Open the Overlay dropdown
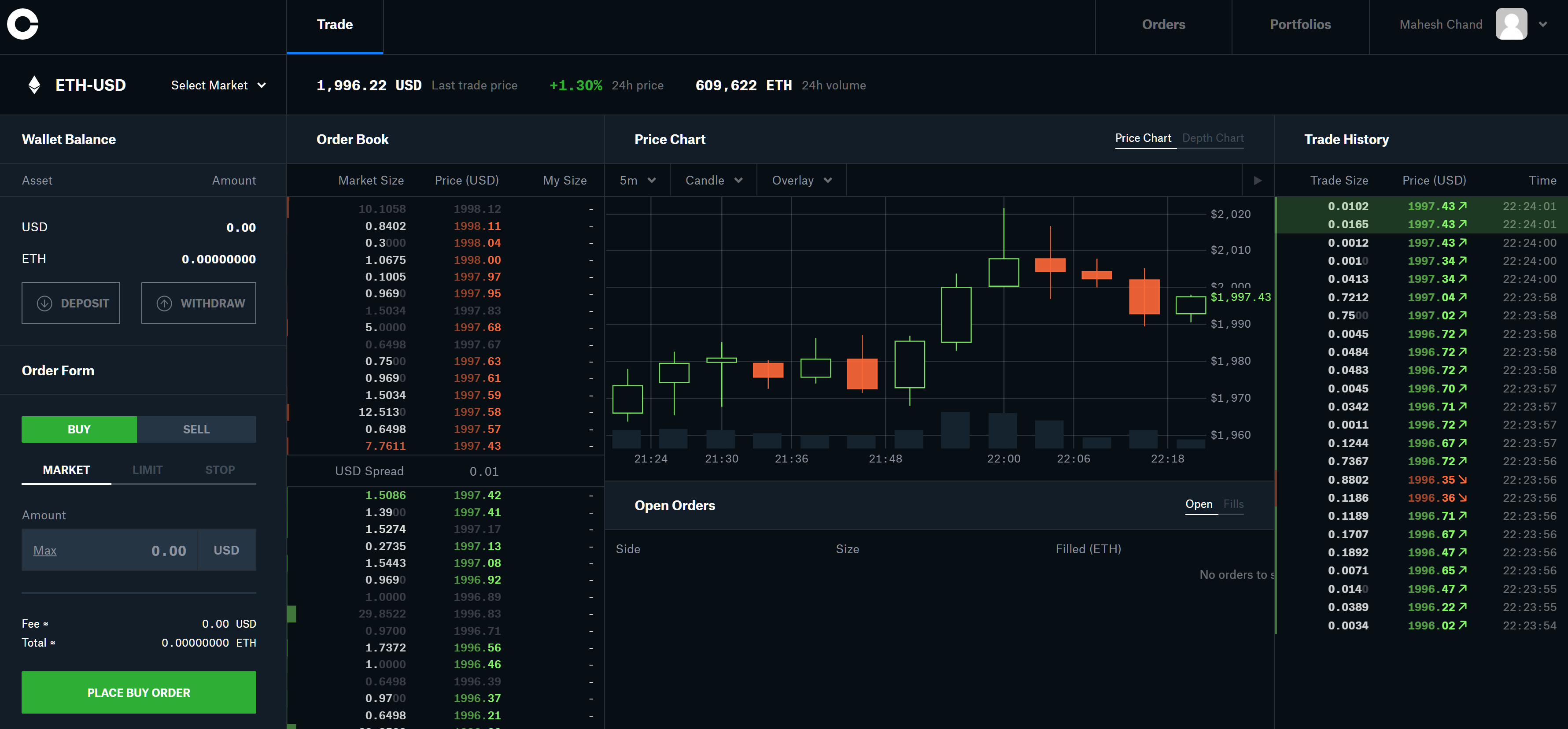Image resolution: width=1568 pixels, height=729 pixels. pos(801,180)
